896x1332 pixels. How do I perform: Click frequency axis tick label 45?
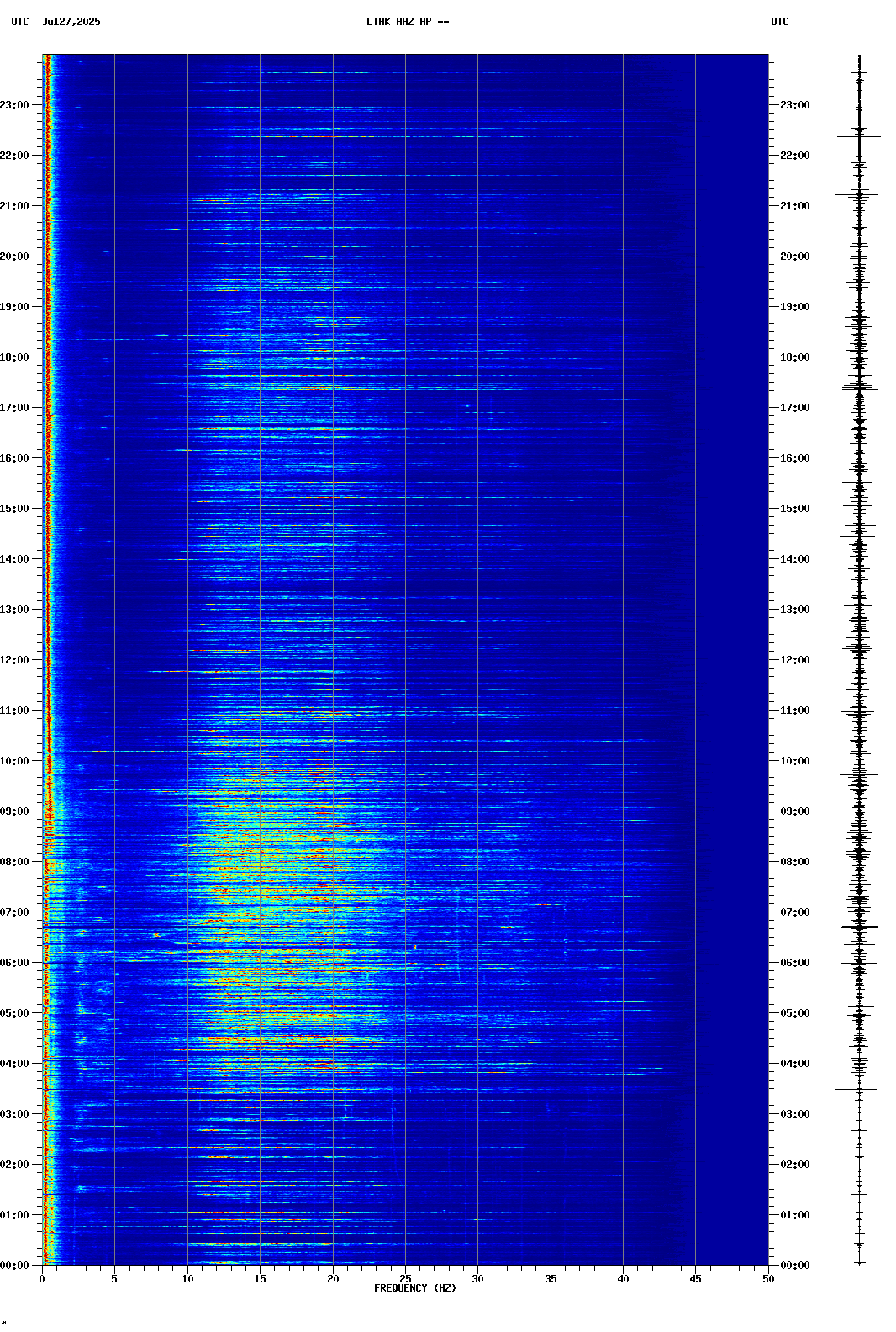695,1279
